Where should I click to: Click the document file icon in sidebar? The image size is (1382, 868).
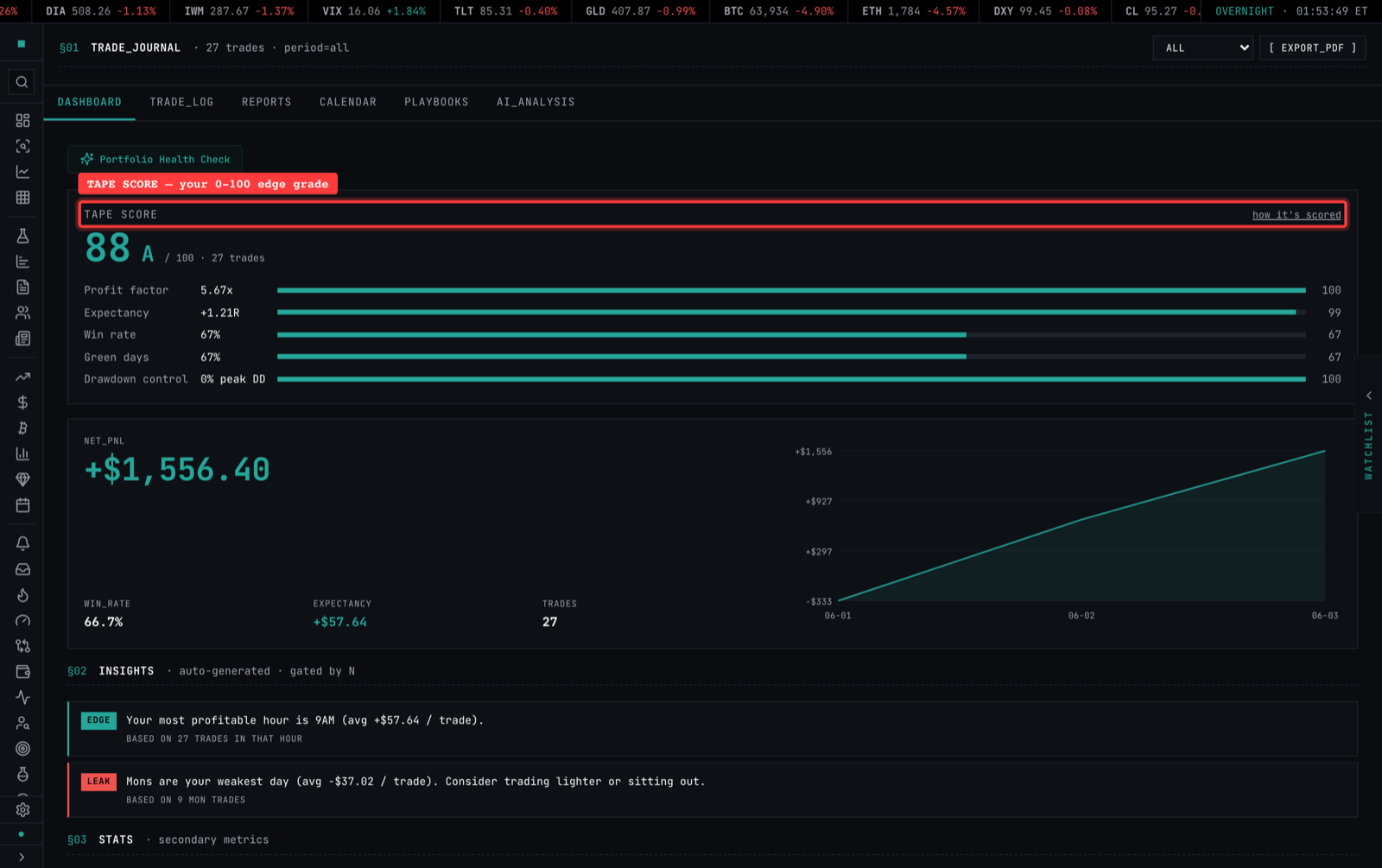pyautogui.click(x=22, y=287)
